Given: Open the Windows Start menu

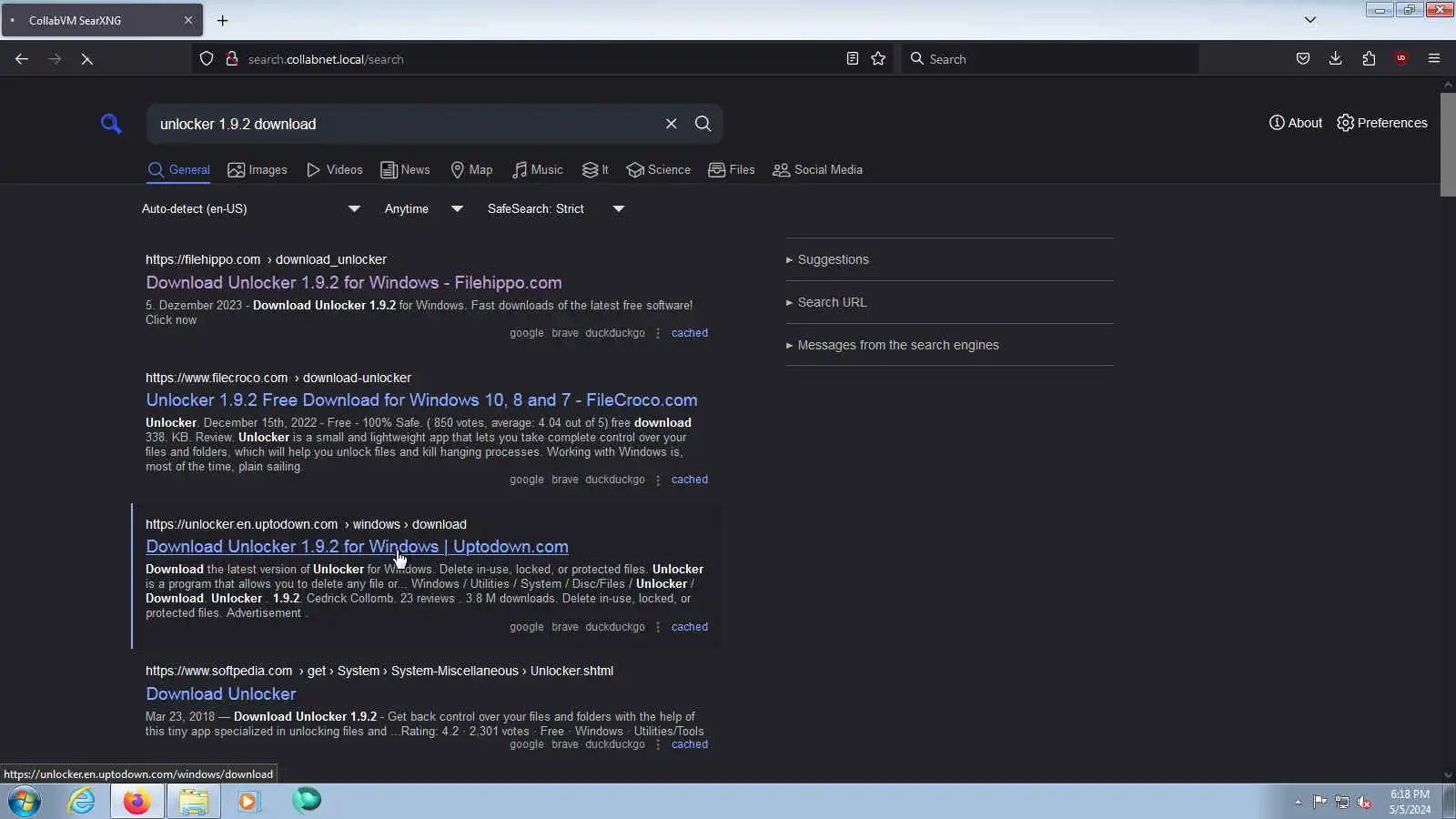Looking at the screenshot, I should click(25, 802).
